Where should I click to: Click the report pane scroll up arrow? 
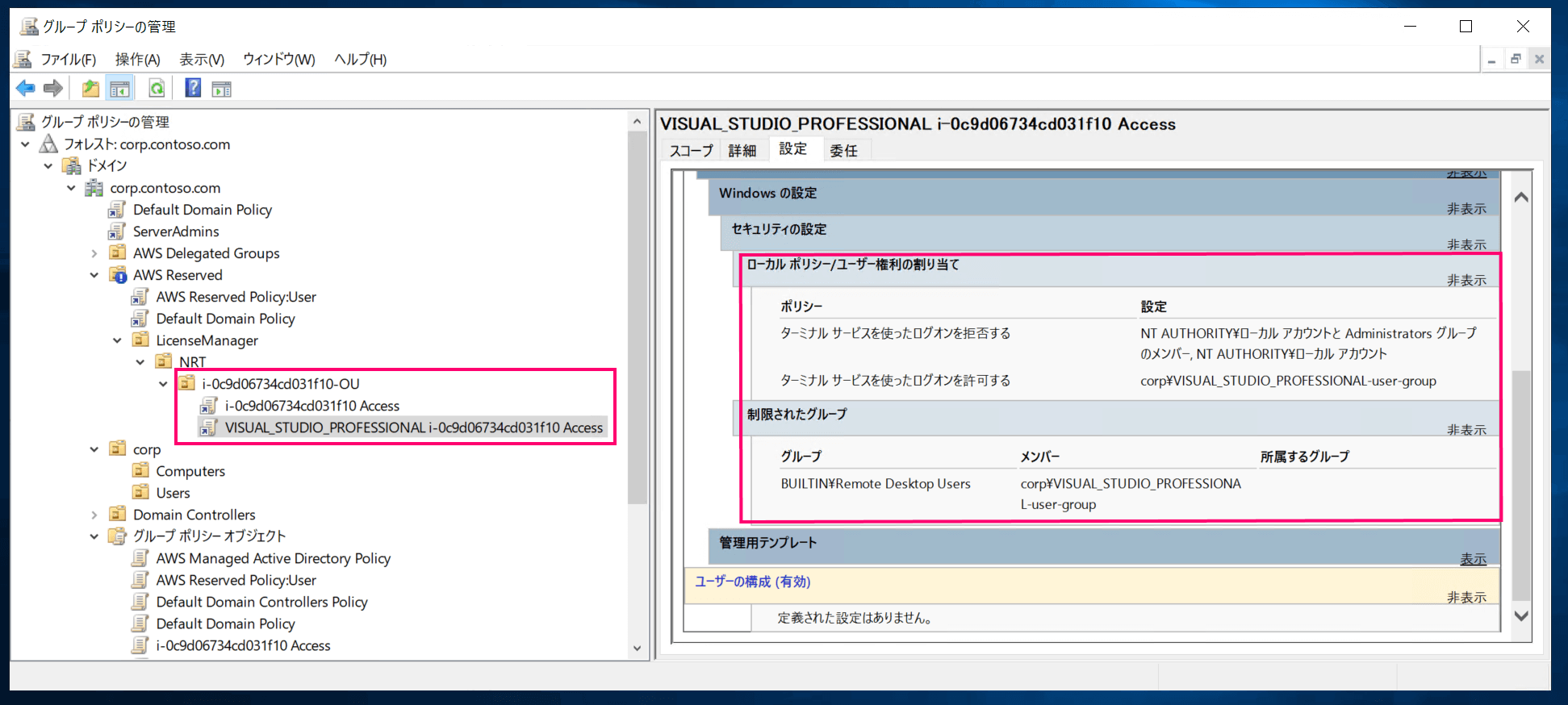1521,197
